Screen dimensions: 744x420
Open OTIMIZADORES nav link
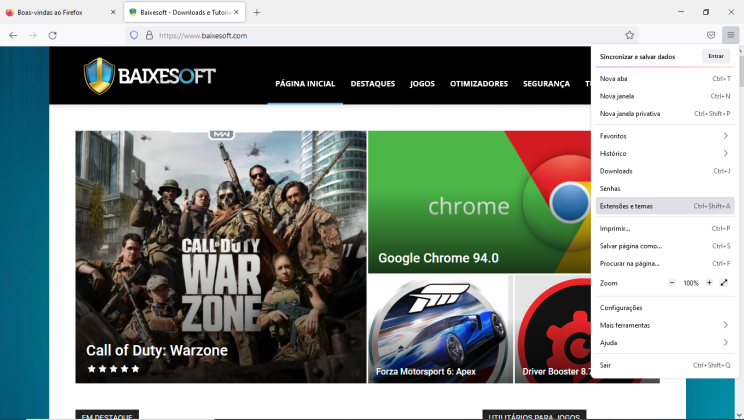pyautogui.click(x=479, y=84)
